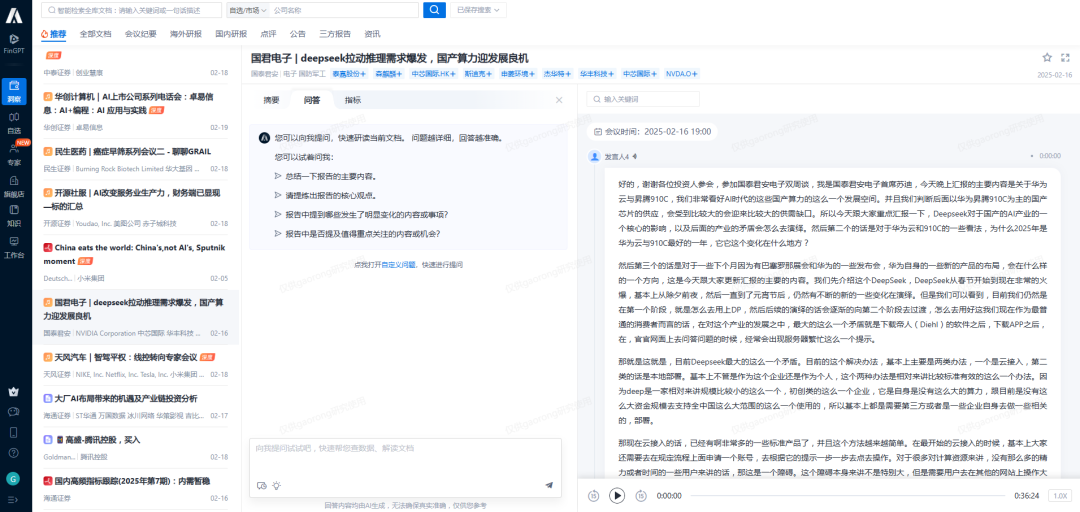
Task: Ask 请提炼出报告的核心观点
Action: pos(331,195)
